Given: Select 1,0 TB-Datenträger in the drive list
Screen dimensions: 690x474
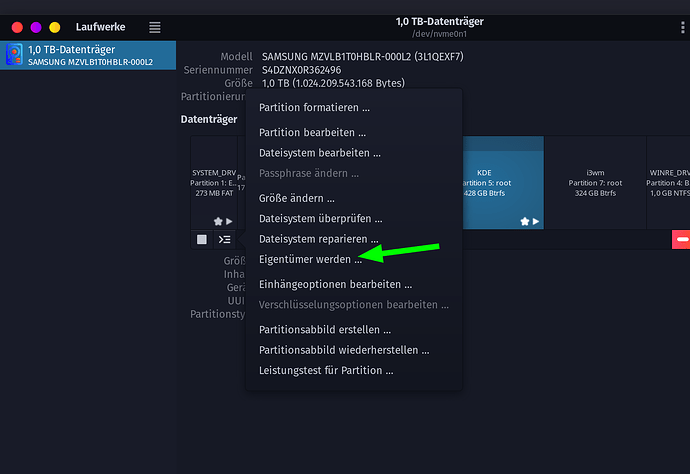Looking at the screenshot, I should (x=90, y=55).
